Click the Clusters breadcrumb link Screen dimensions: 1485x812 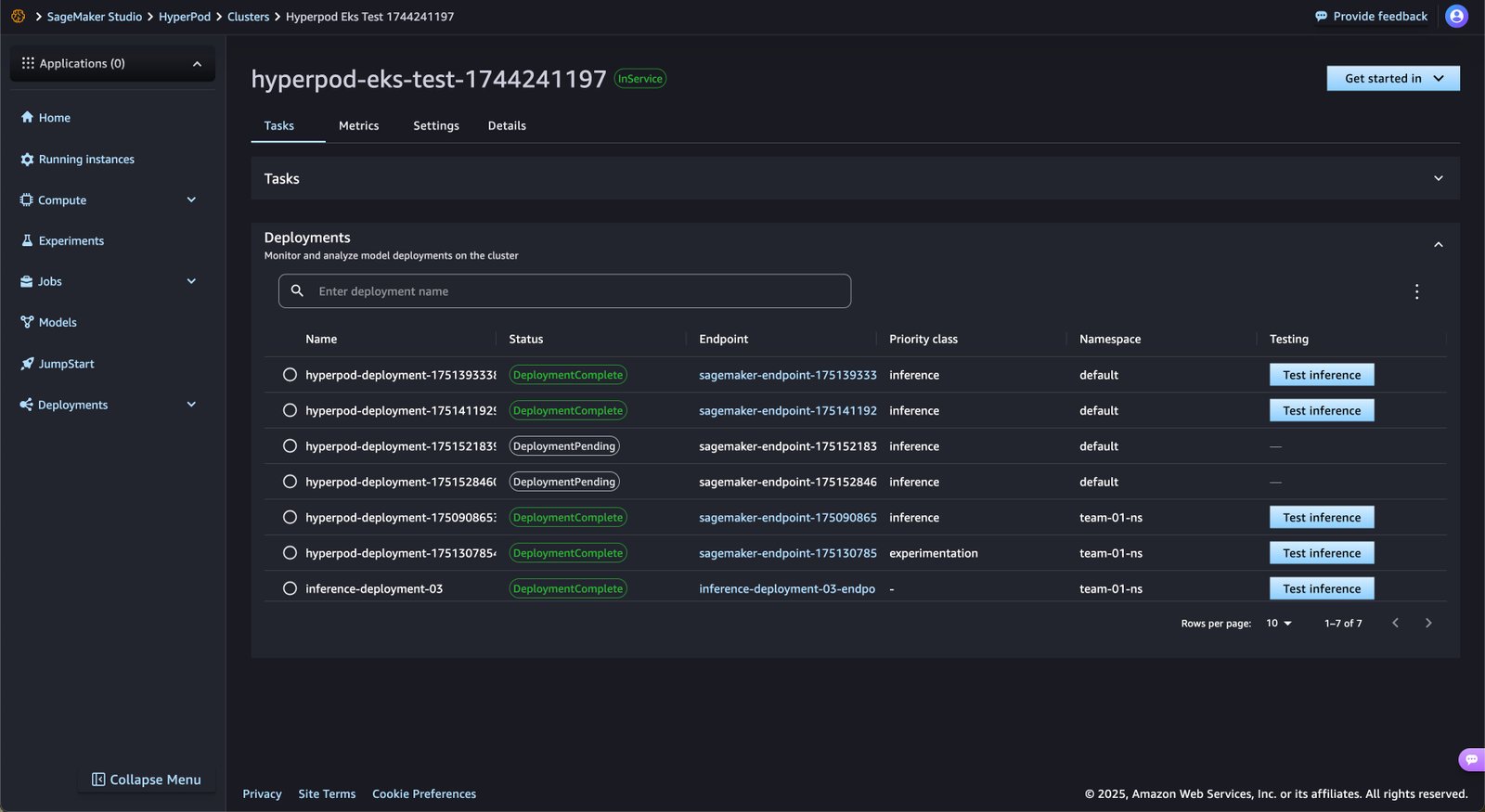(248, 17)
